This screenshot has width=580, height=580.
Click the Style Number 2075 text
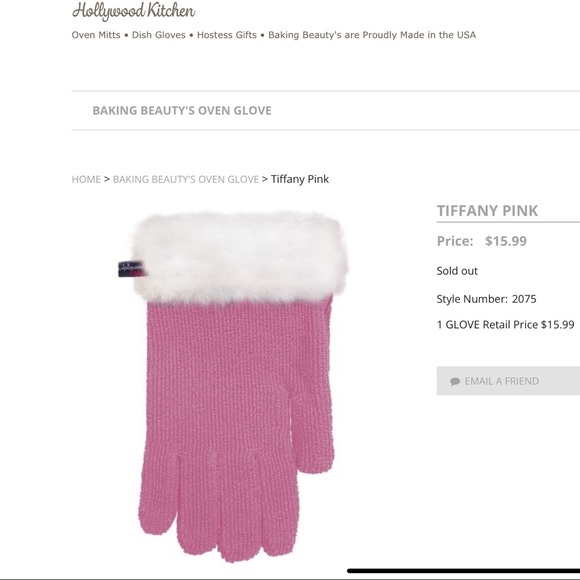click(486, 299)
